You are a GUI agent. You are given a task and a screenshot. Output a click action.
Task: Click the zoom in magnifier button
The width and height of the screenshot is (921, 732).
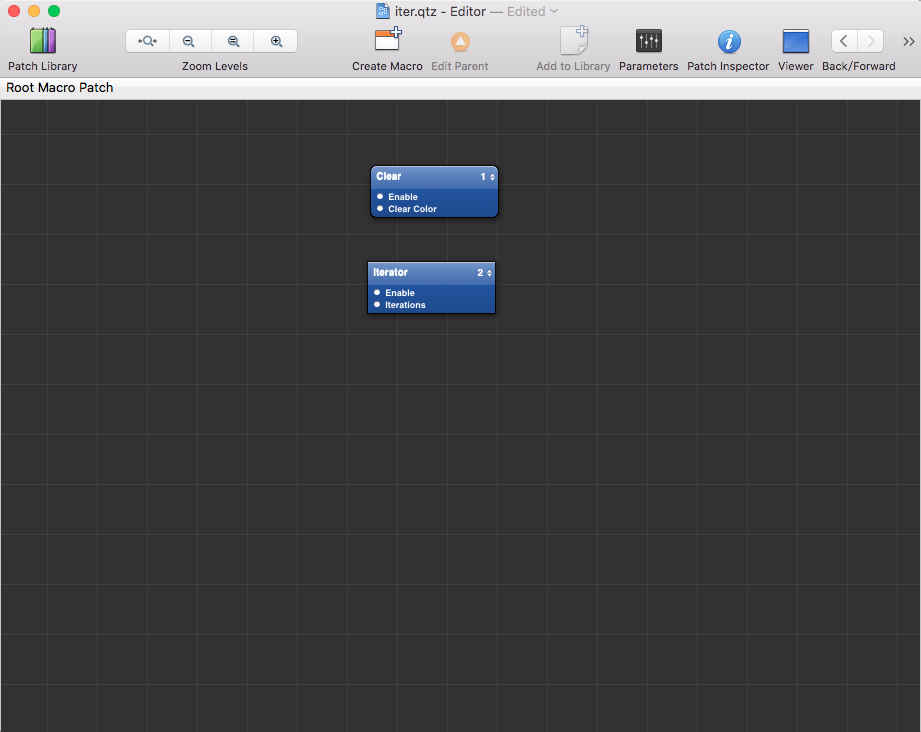tap(276, 41)
